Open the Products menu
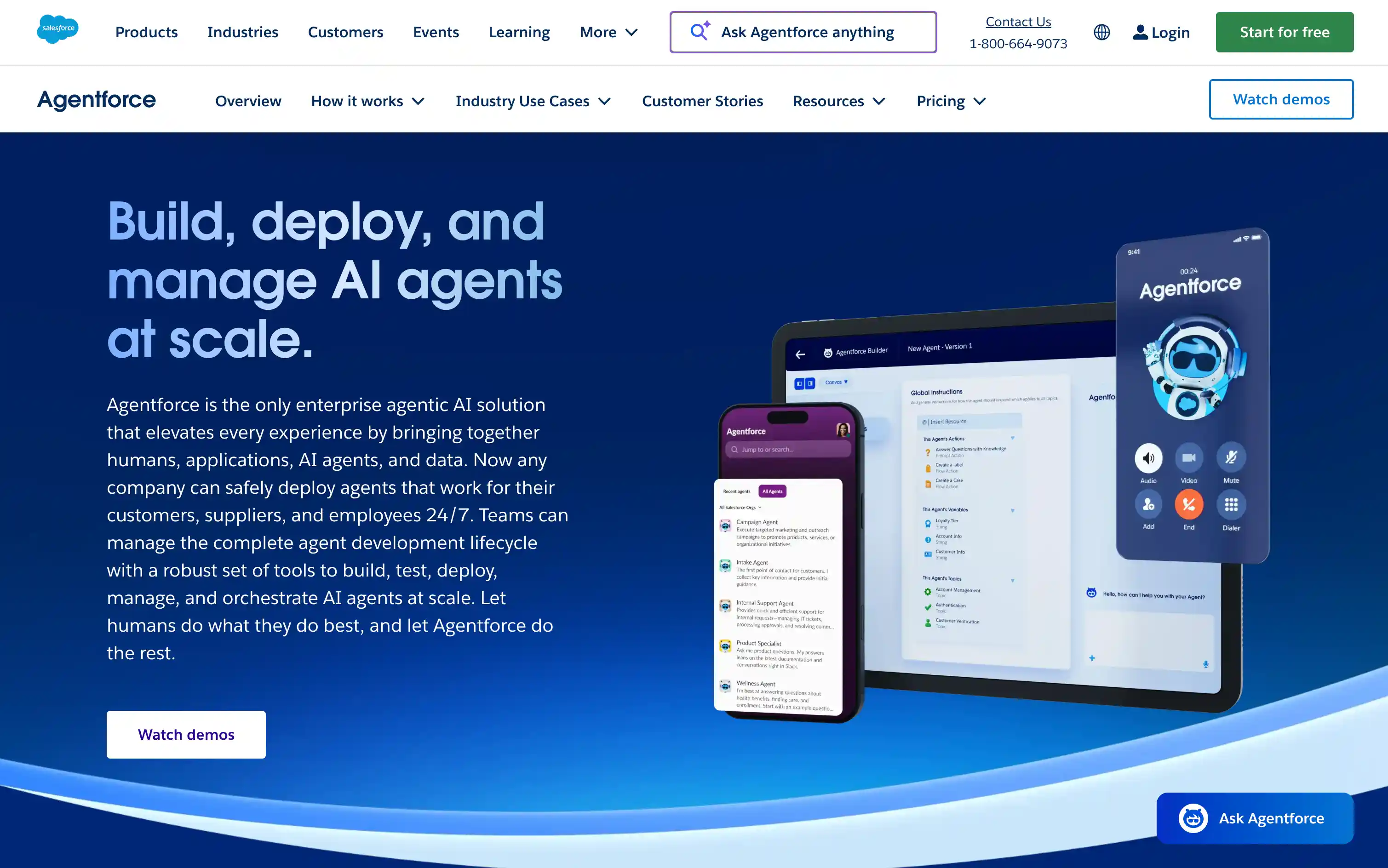This screenshot has height=868, width=1388. coord(146,32)
